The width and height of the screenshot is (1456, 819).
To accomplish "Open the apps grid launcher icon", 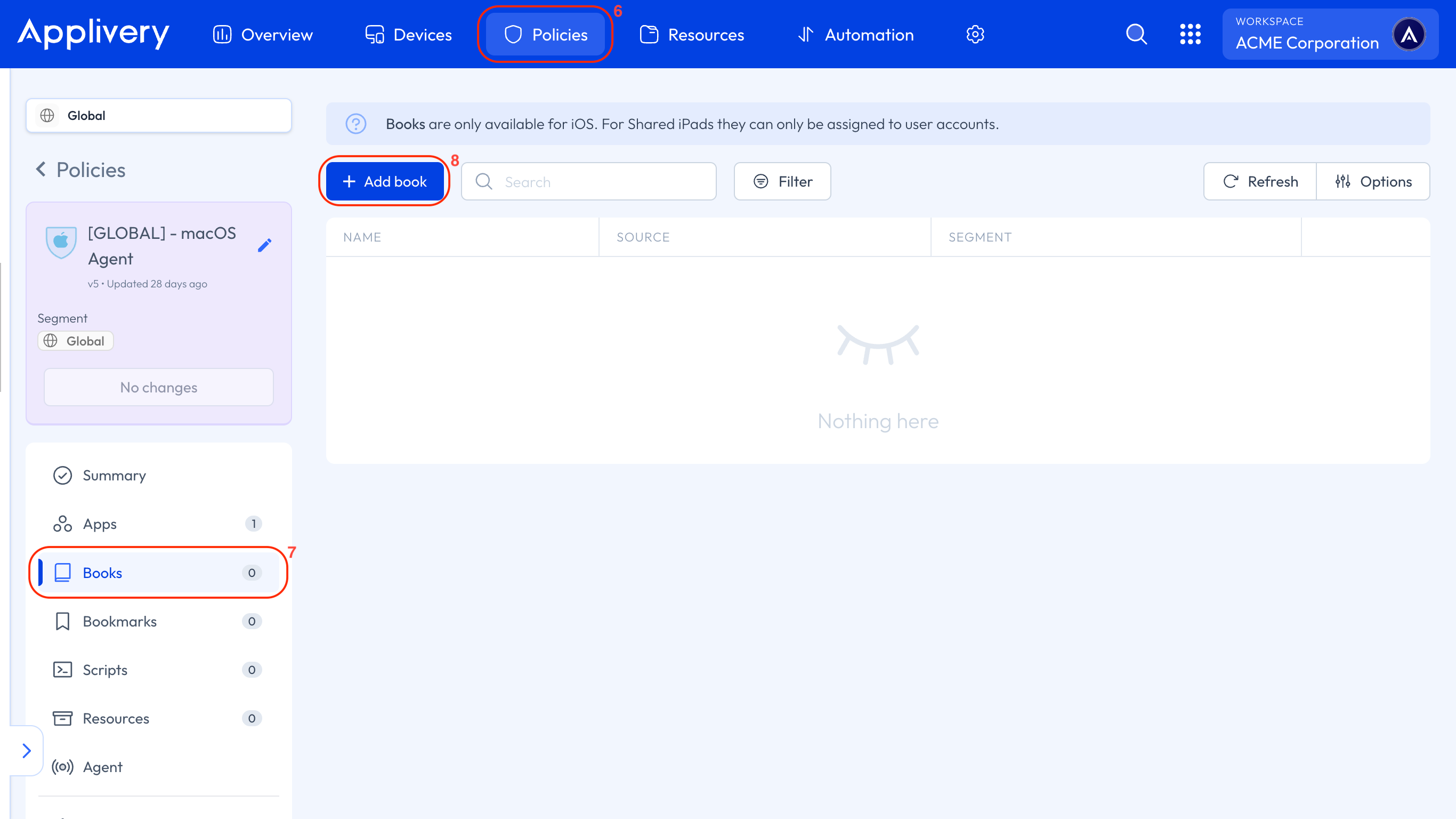I will tap(1190, 35).
